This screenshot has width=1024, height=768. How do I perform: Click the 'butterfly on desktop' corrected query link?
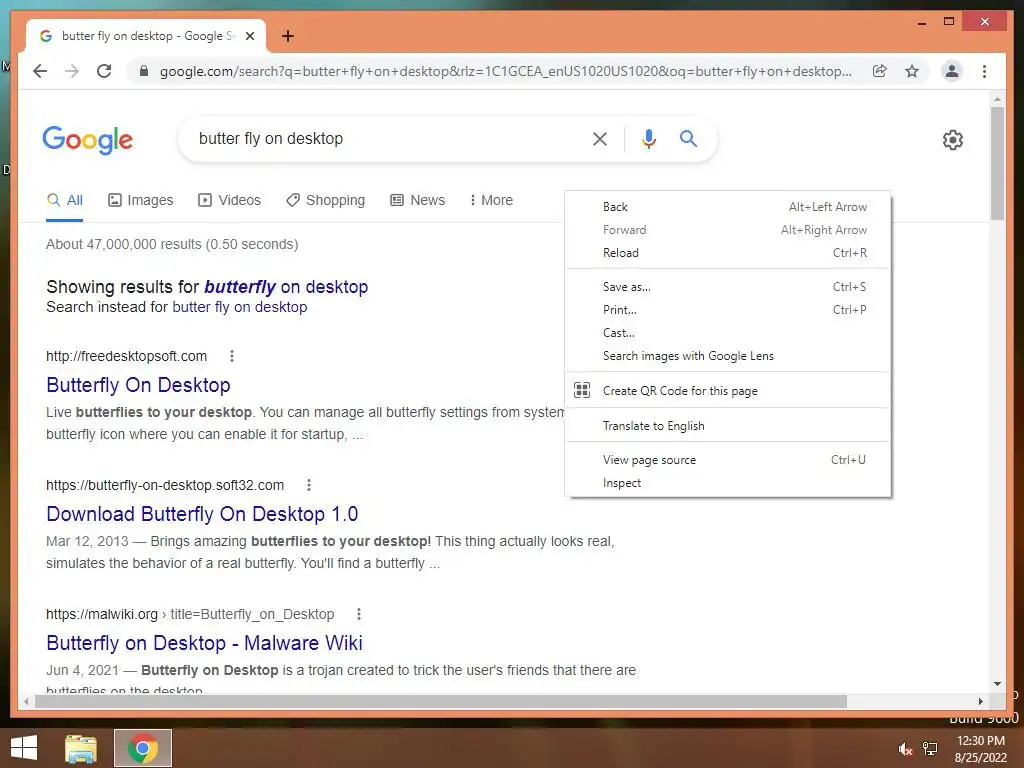click(286, 287)
